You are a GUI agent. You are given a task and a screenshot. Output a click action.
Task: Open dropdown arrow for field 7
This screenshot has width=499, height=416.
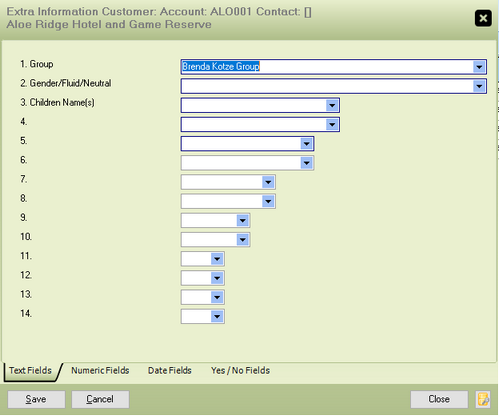[268, 182]
